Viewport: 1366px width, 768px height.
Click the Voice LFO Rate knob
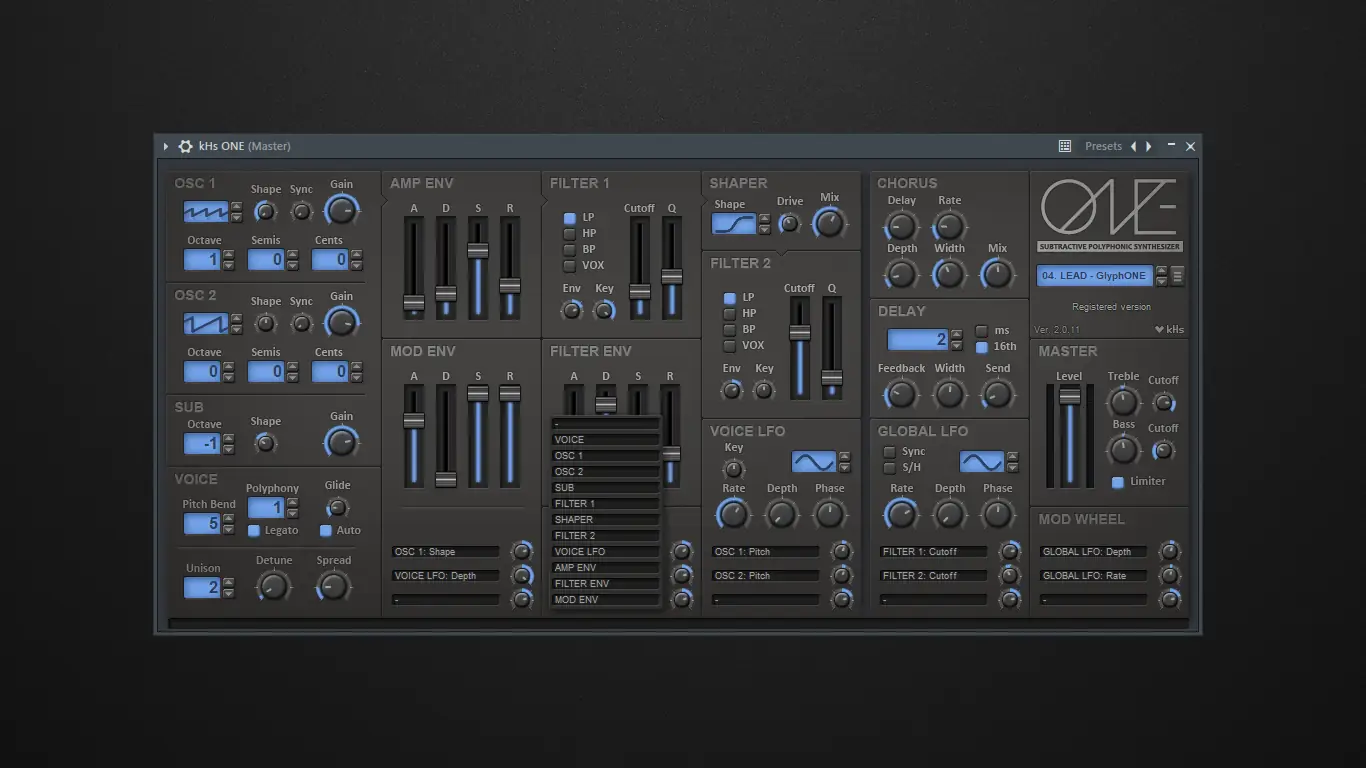click(x=733, y=514)
